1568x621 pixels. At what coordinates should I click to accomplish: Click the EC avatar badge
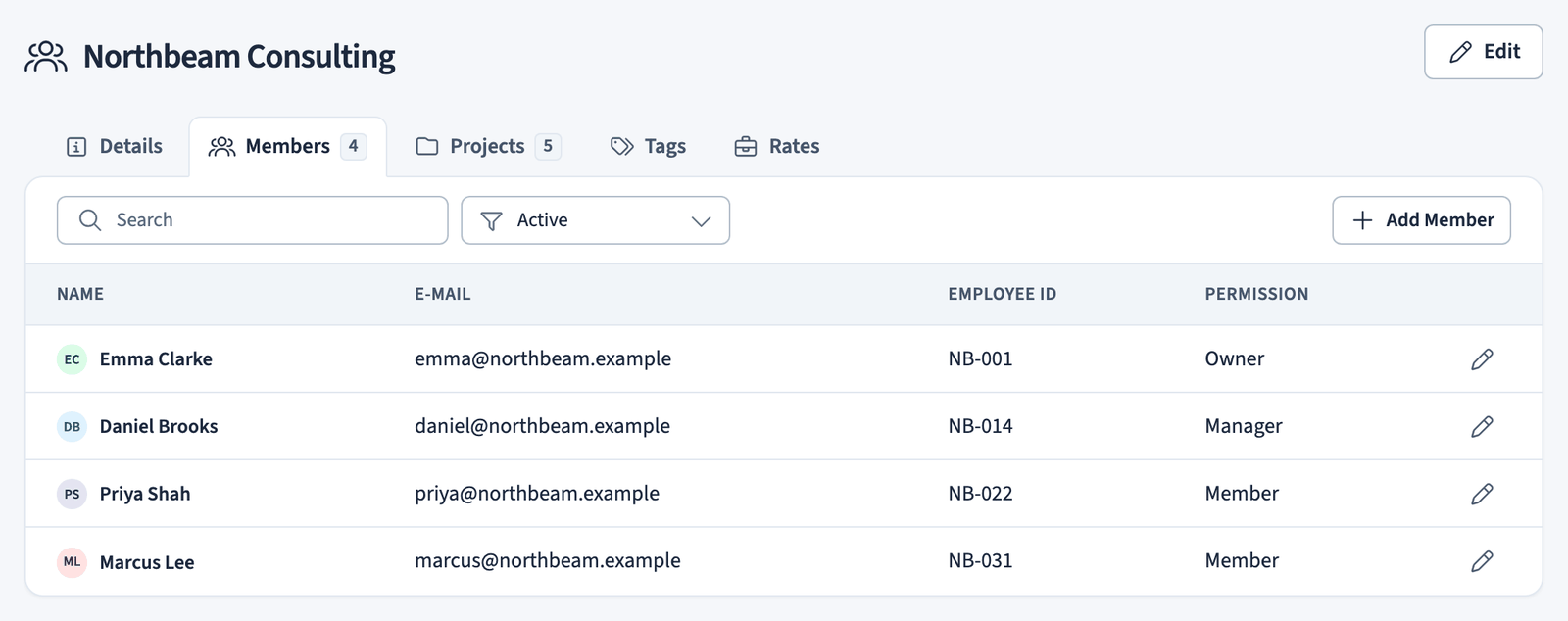(72, 359)
